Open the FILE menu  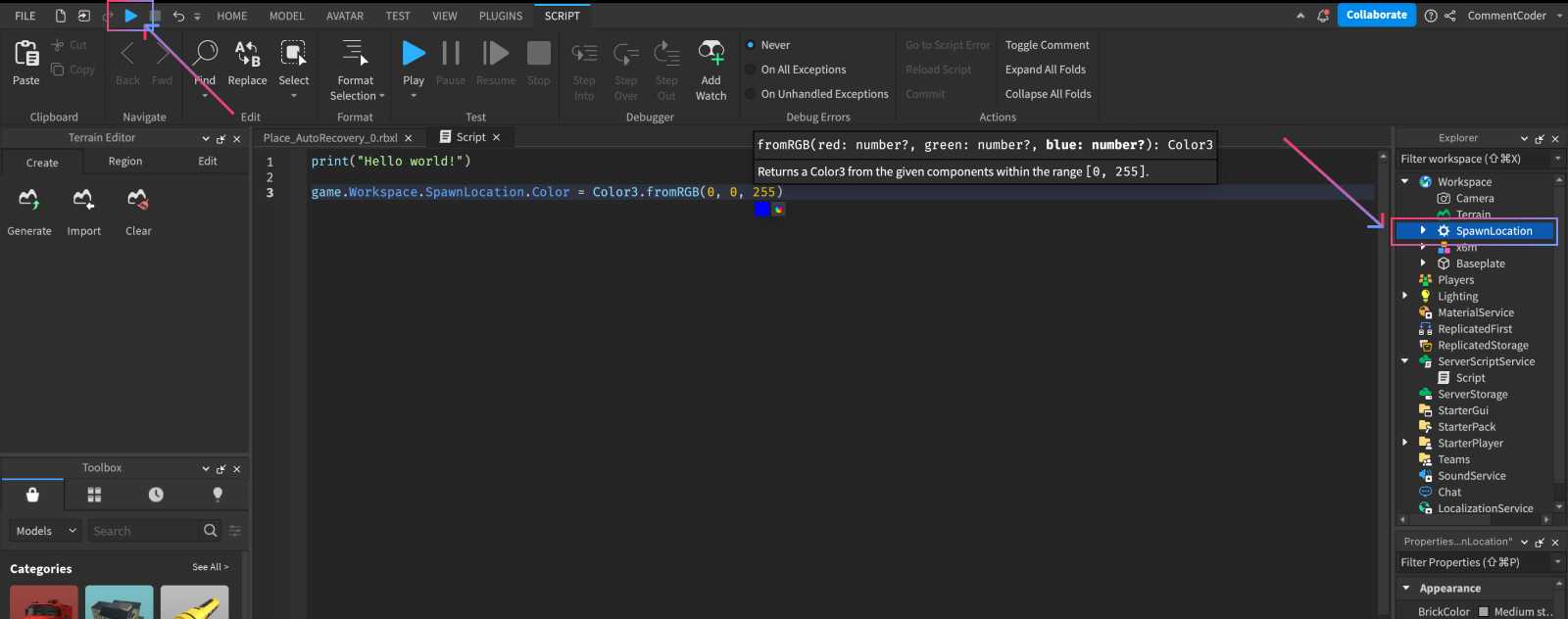click(x=25, y=16)
